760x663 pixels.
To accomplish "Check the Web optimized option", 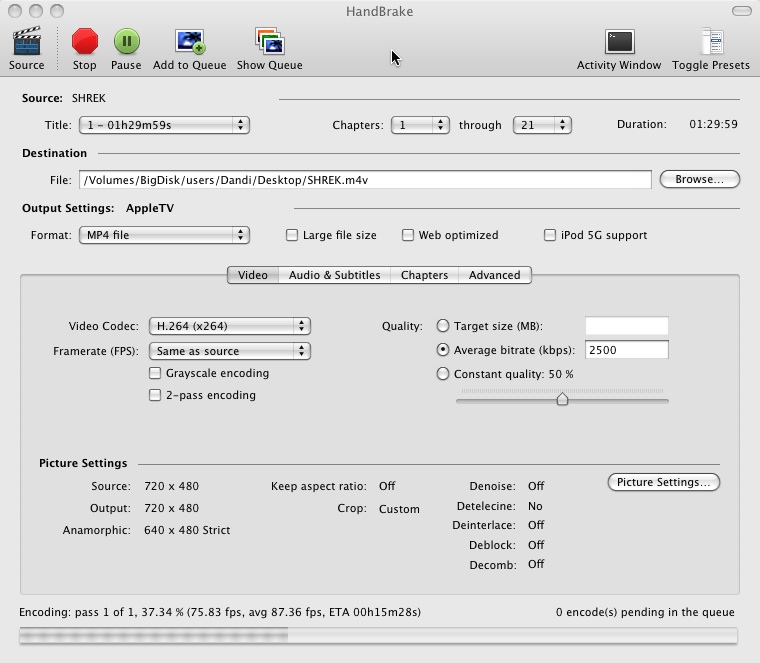I will pos(408,235).
